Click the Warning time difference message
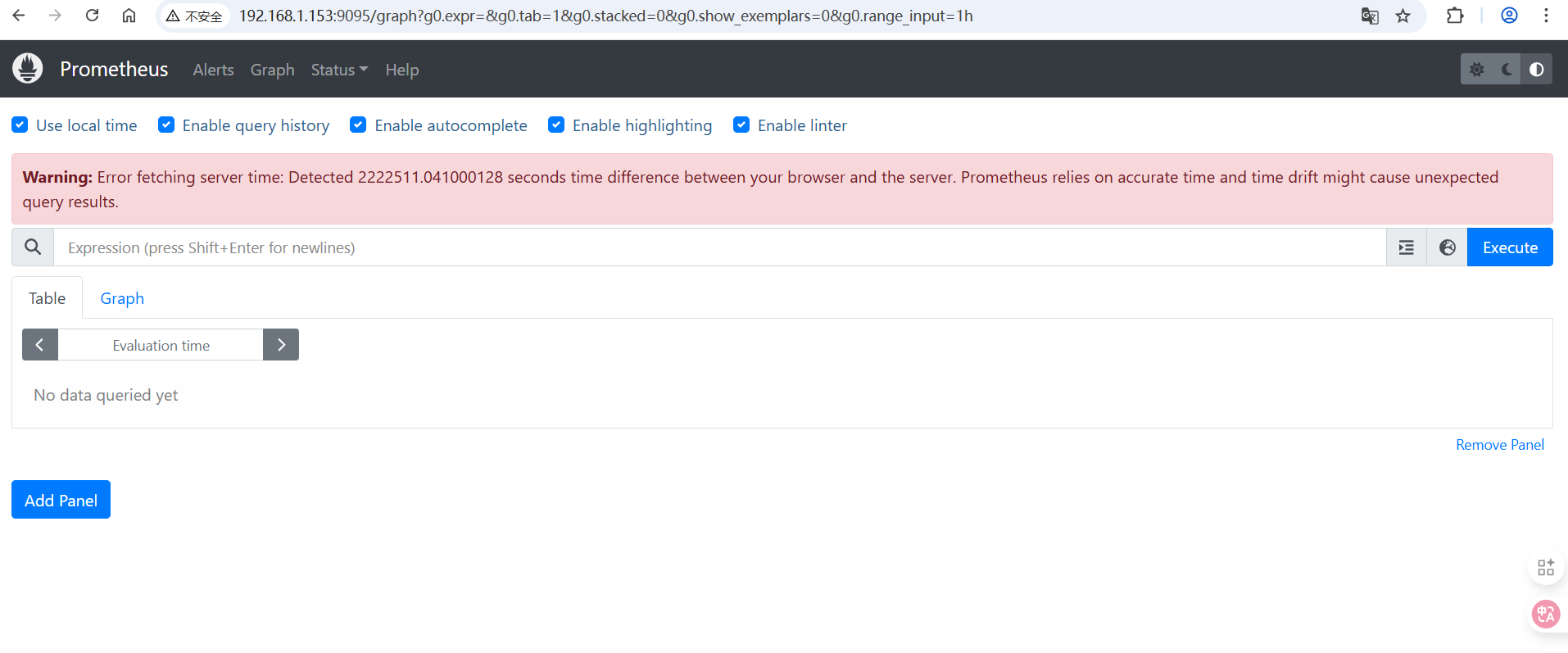 point(782,189)
